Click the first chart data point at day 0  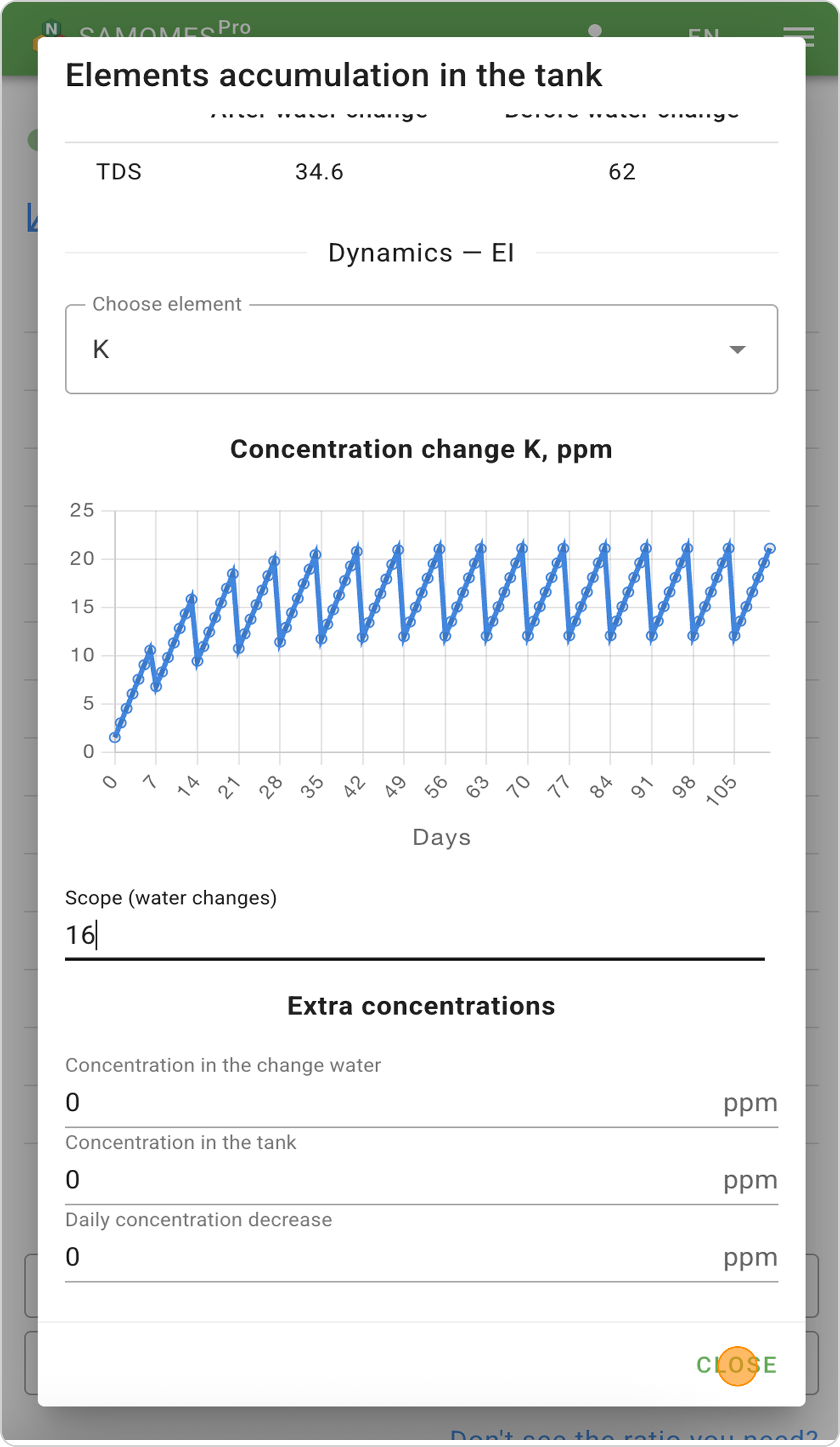coord(115,737)
